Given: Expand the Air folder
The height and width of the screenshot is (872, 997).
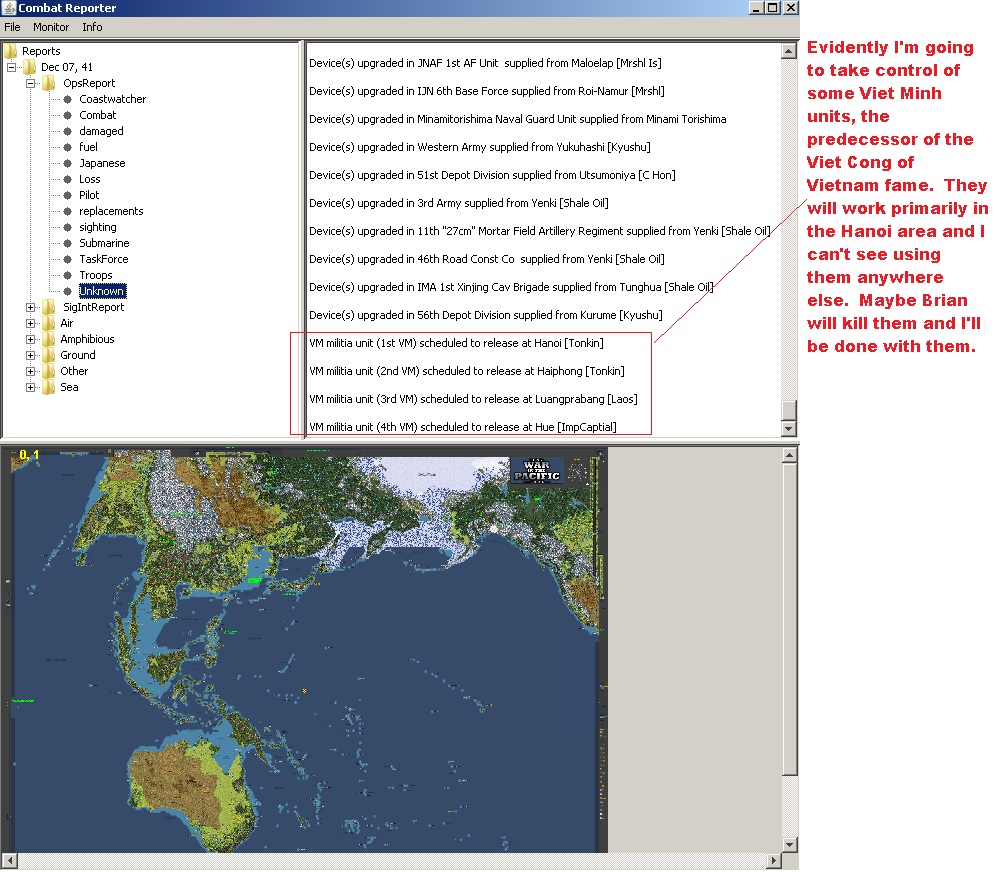Looking at the screenshot, I should pyautogui.click(x=30, y=323).
